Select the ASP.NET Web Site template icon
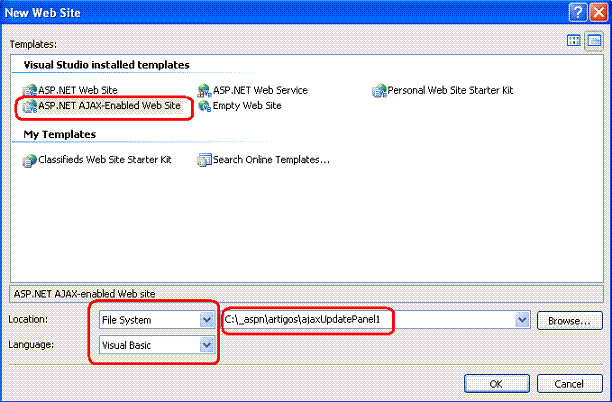612x402 pixels. point(30,91)
